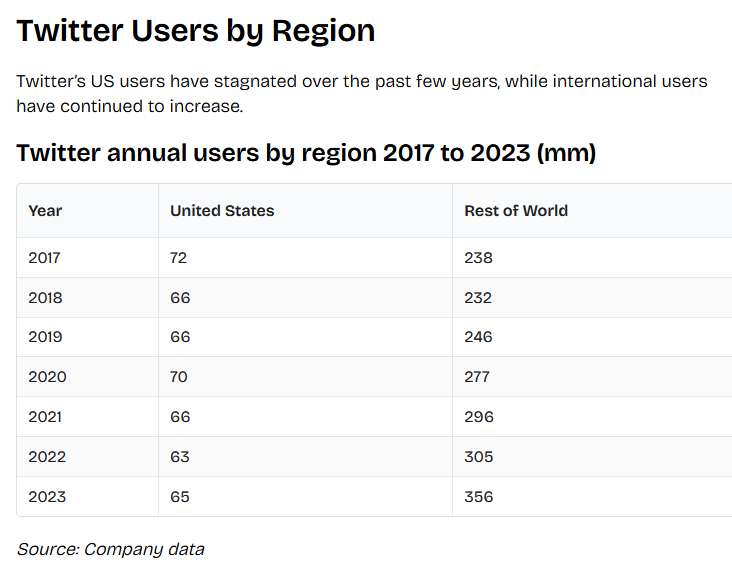Viewport: 732px width, 563px height.
Task: Click United States value 63 for 2022
Action: click(180, 457)
